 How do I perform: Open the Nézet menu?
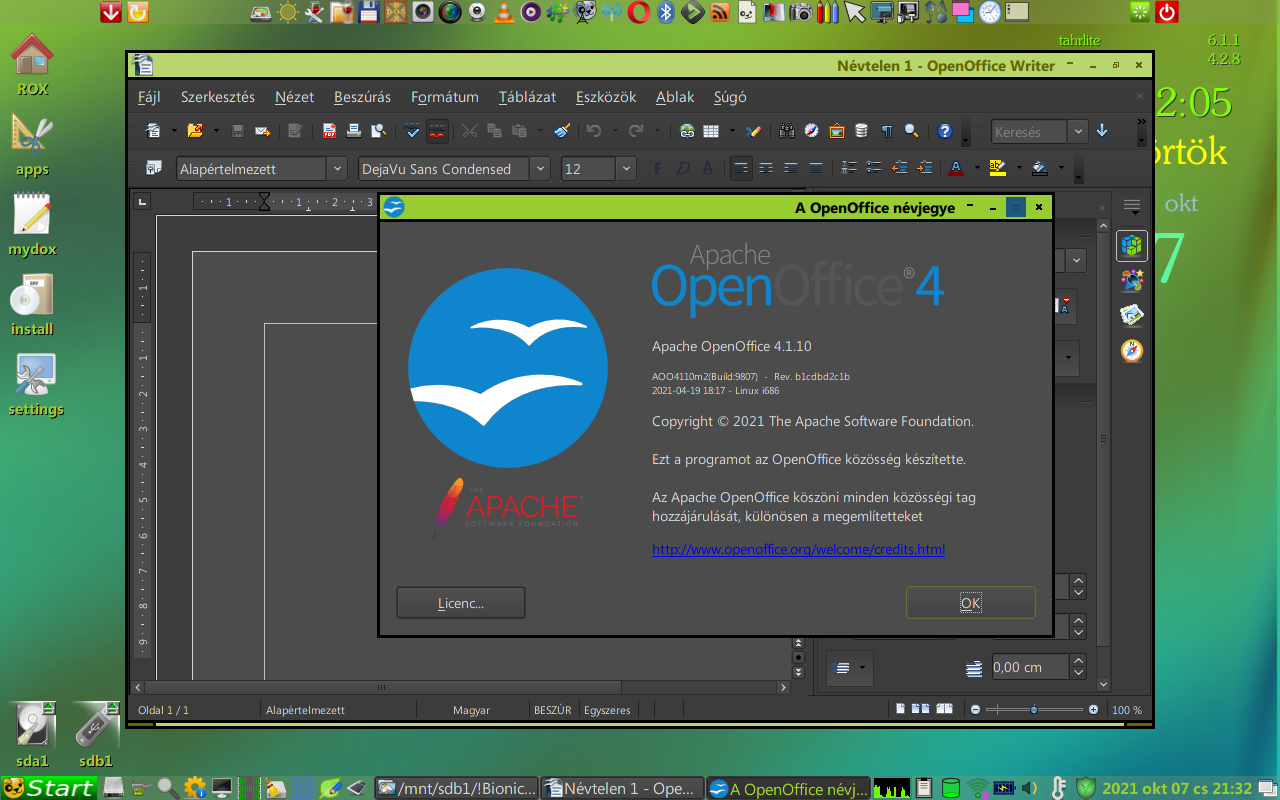tap(295, 97)
